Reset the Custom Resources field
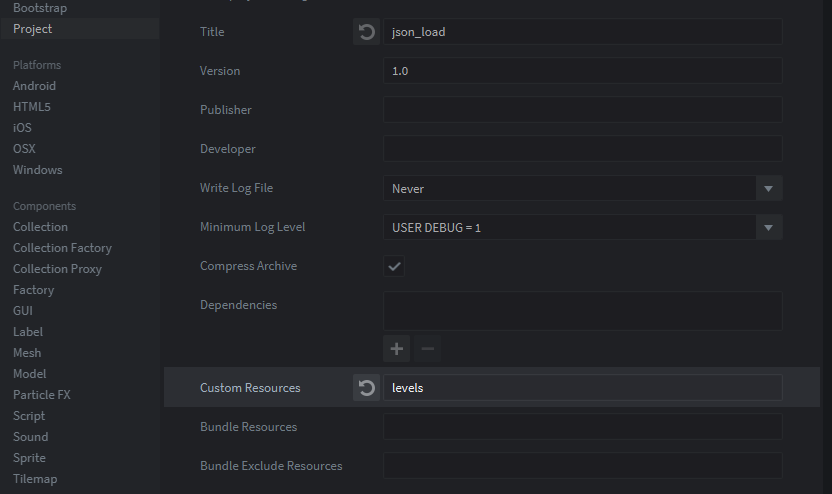The width and height of the screenshot is (832, 494). 366,388
